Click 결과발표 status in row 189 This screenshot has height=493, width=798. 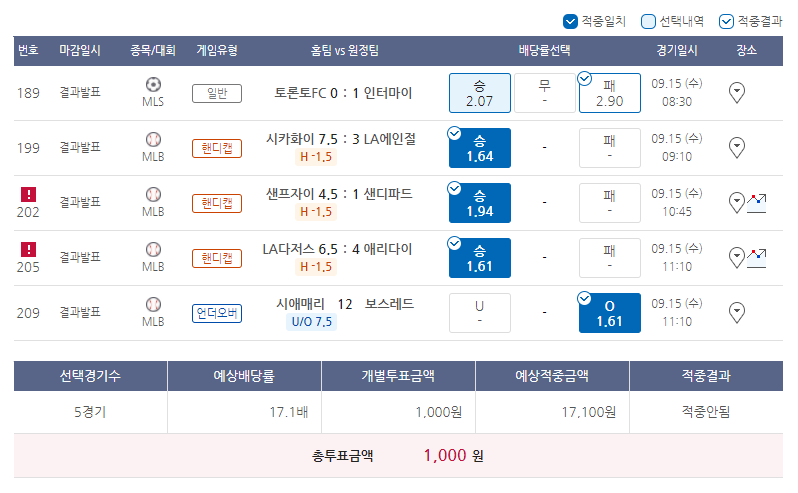click(x=80, y=93)
